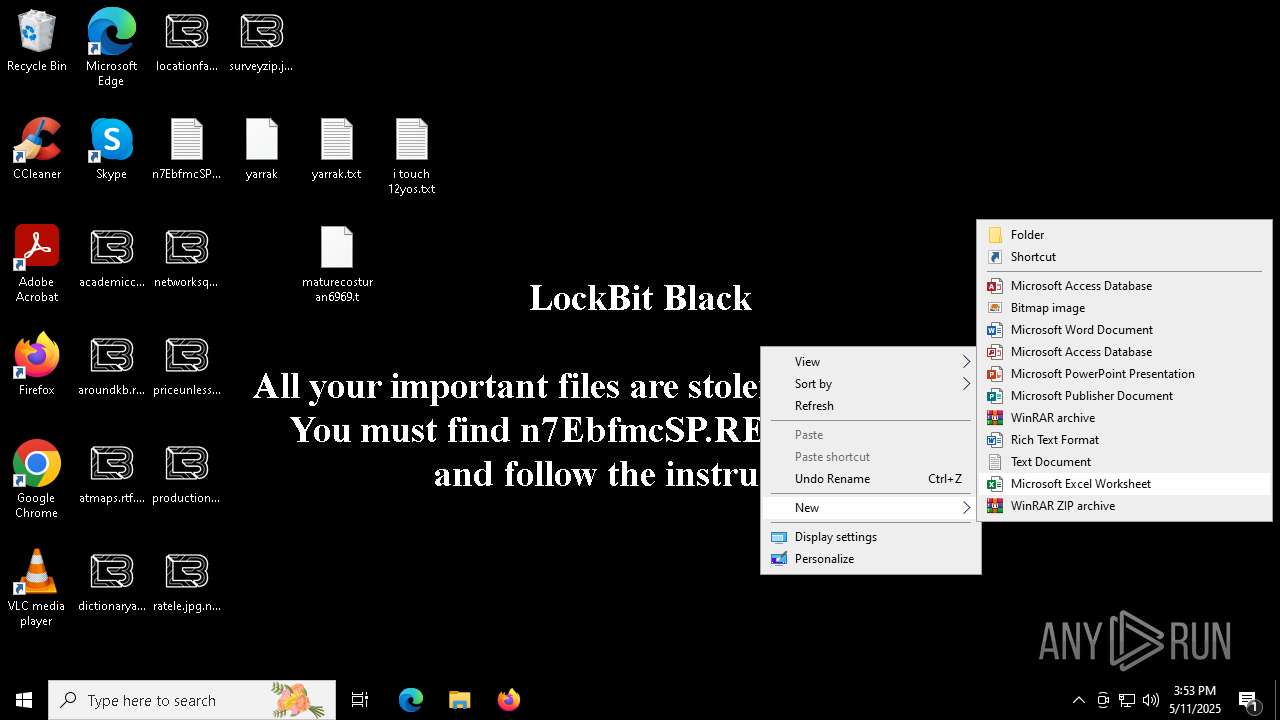Select the Google Chrome desktop shortcut

coord(37,480)
